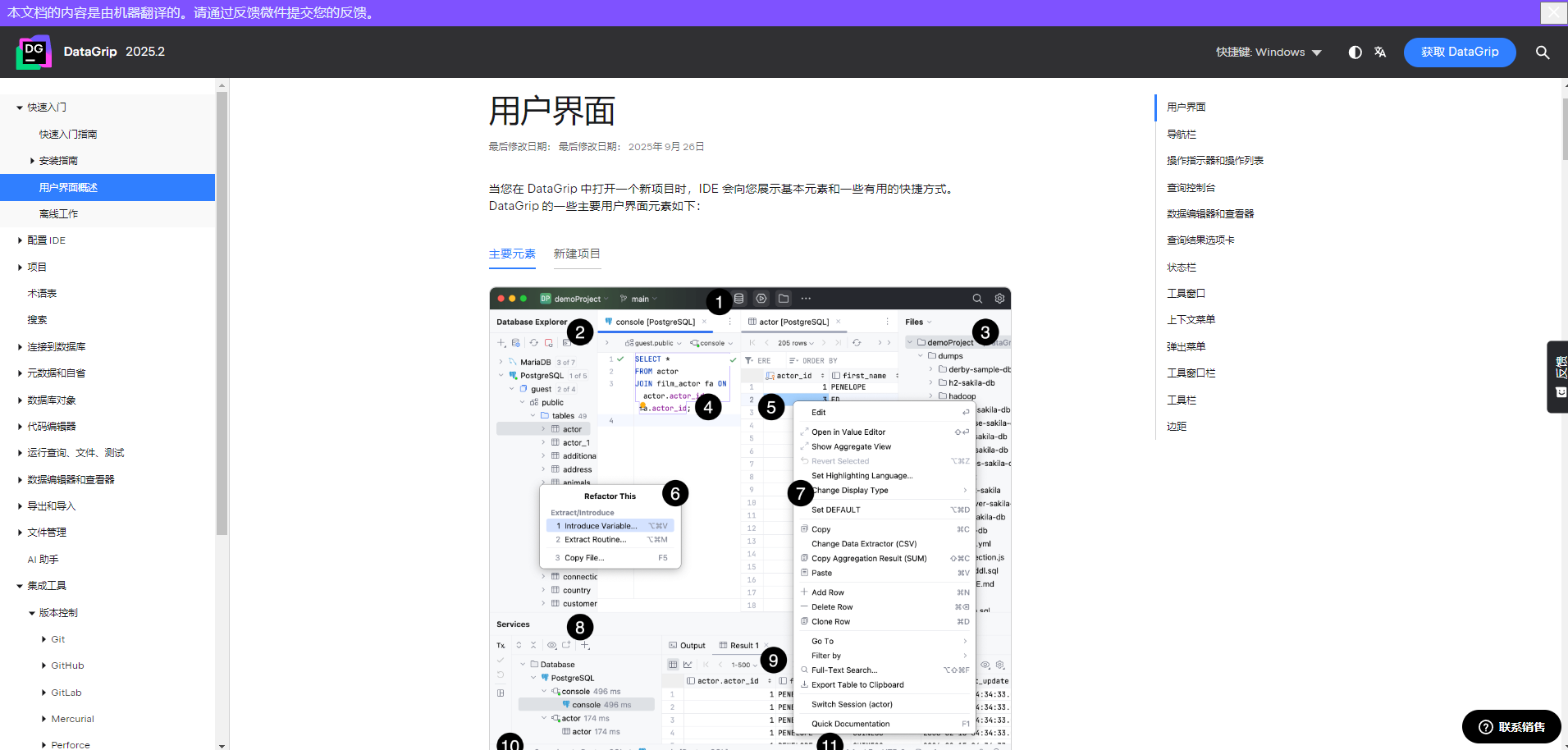Expand the 连接到数据库 section arrow
The image size is (1568, 750).
point(20,347)
